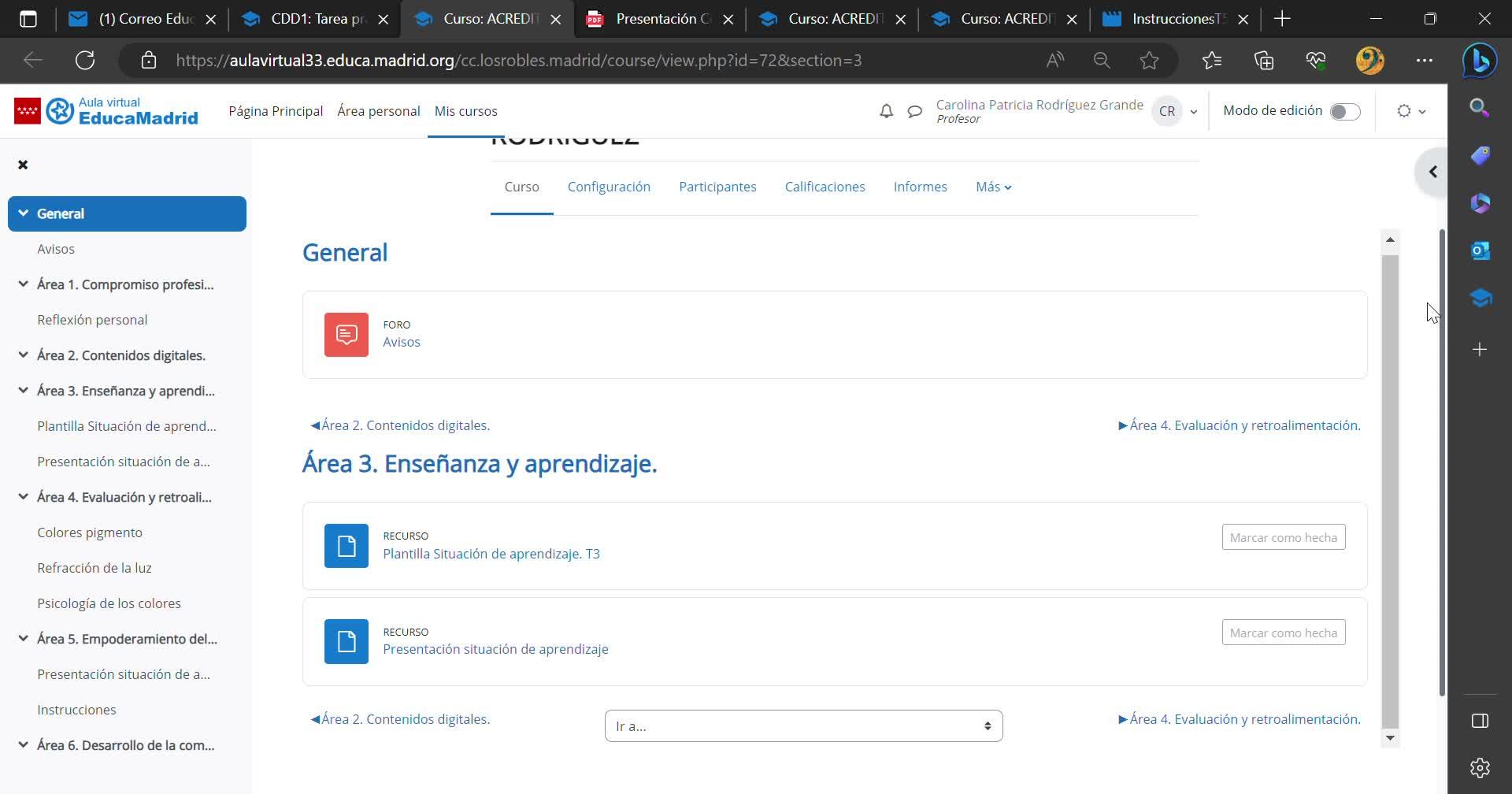Image resolution: width=1512 pixels, height=794 pixels.
Task: Collapse Área 4 section in course index
Action: point(23,497)
